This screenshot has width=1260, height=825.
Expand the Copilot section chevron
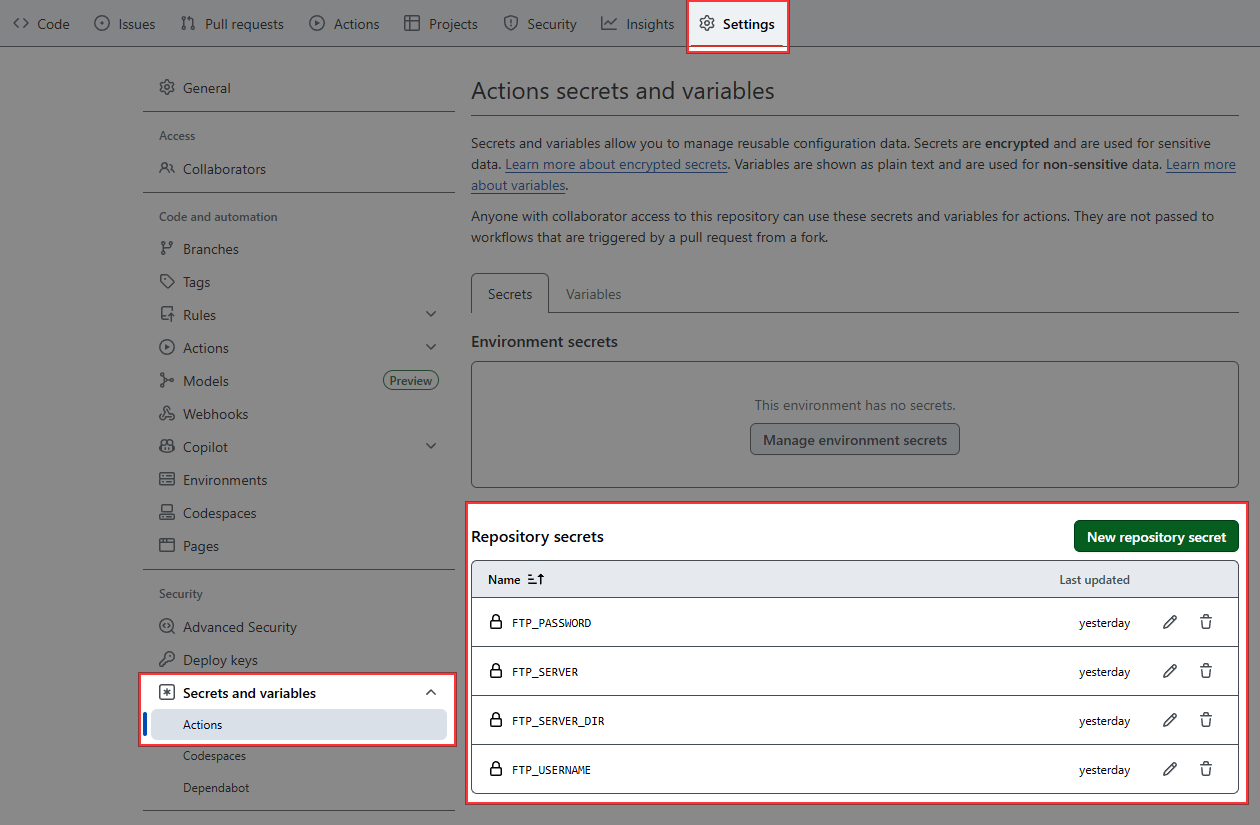point(431,447)
